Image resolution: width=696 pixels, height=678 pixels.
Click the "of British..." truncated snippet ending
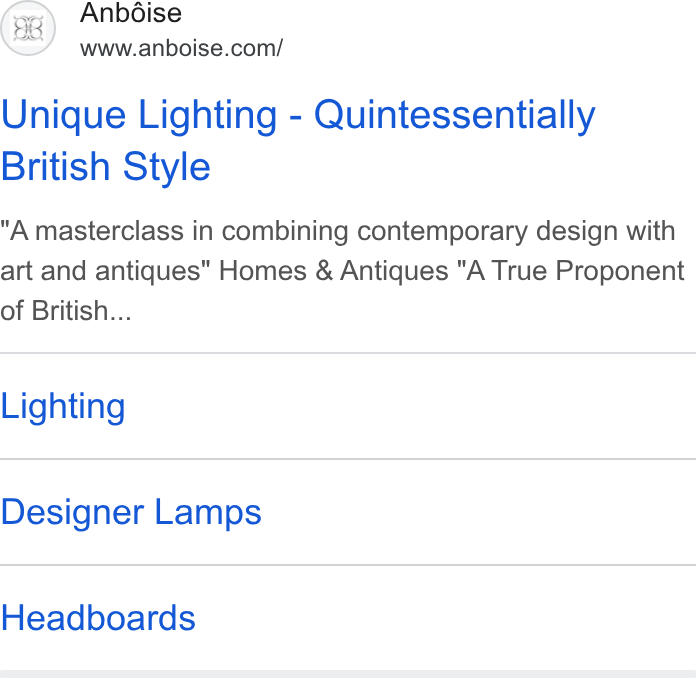pos(66,310)
